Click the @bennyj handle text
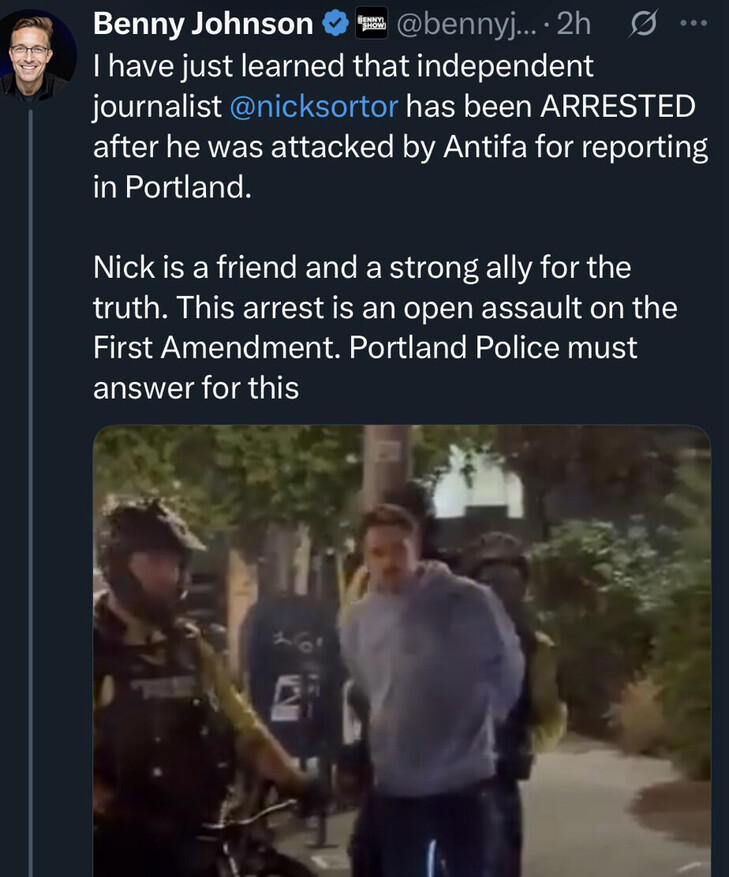Viewport: 729px width, 877px height. pyautogui.click(x=464, y=25)
